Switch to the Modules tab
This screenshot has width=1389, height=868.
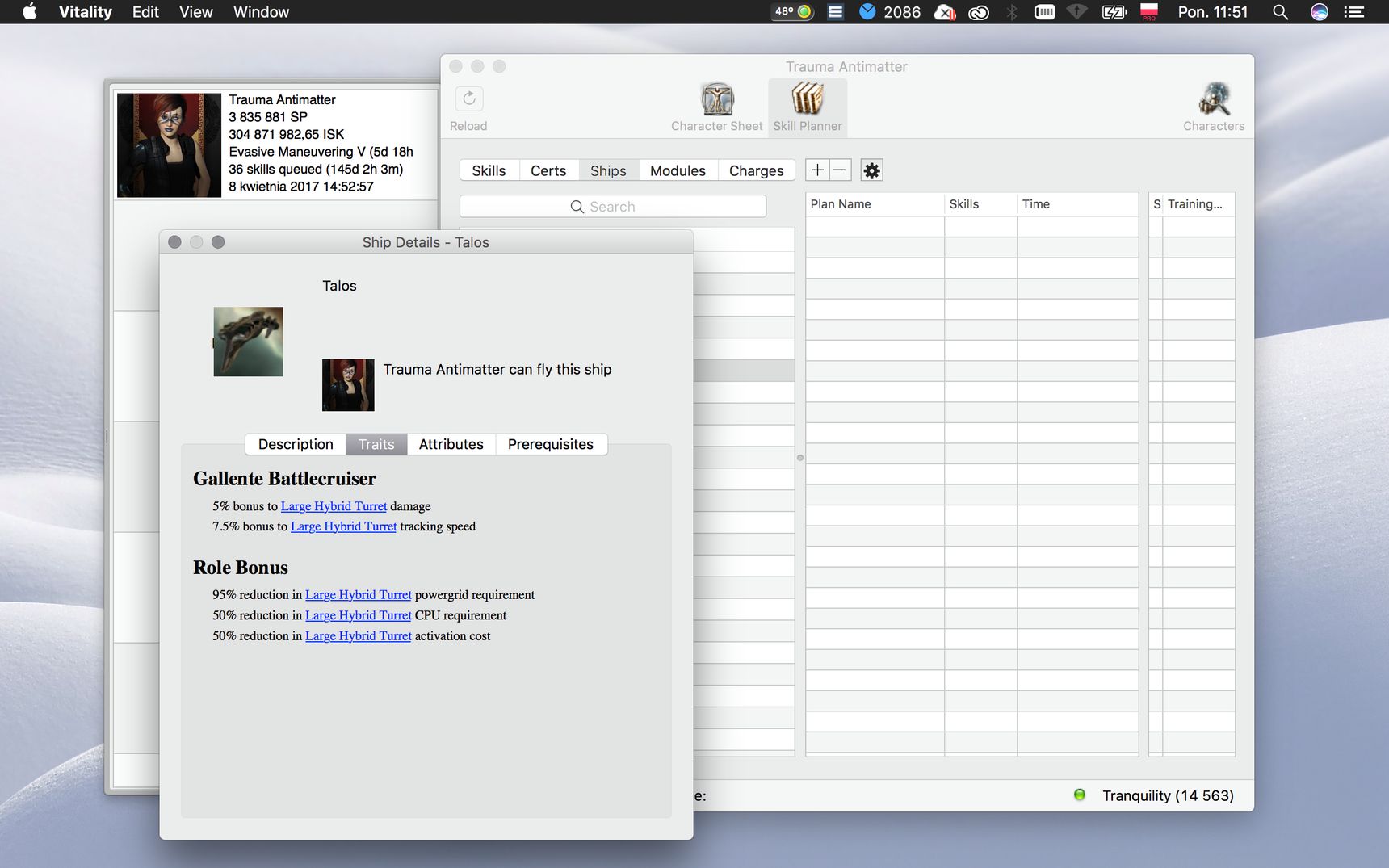coord(678,170)
